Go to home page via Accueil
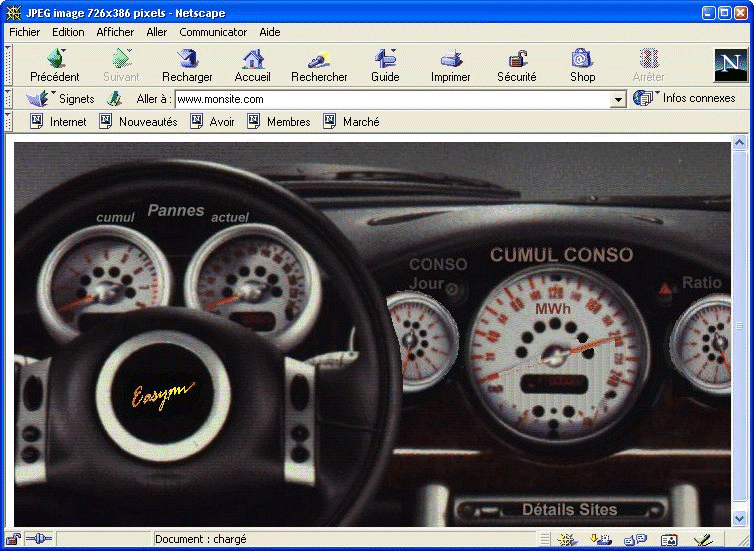This screenshot has height=551, width=754. click(252, 66)
